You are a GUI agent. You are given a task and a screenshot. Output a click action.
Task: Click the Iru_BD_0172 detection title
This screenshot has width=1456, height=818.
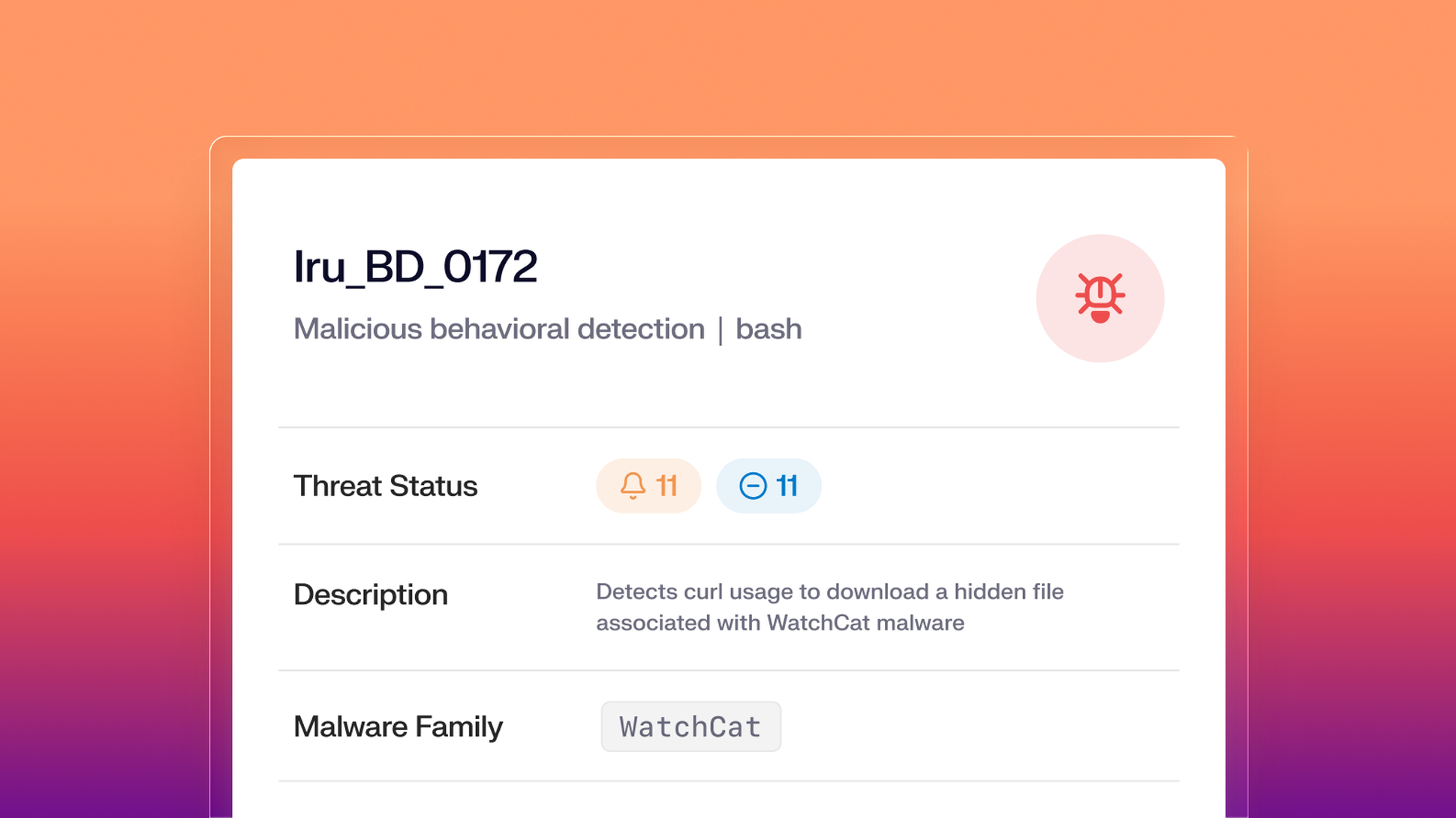coord(415,266)
